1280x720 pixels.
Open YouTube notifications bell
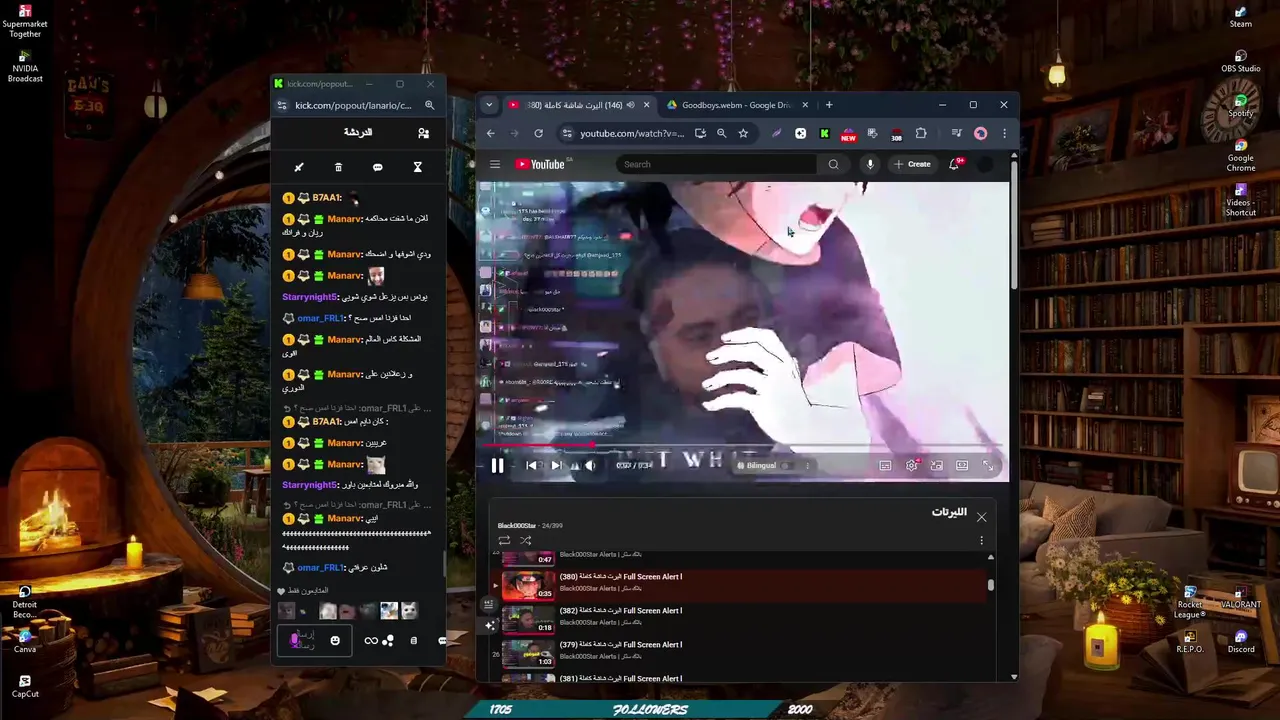point(955,164)
